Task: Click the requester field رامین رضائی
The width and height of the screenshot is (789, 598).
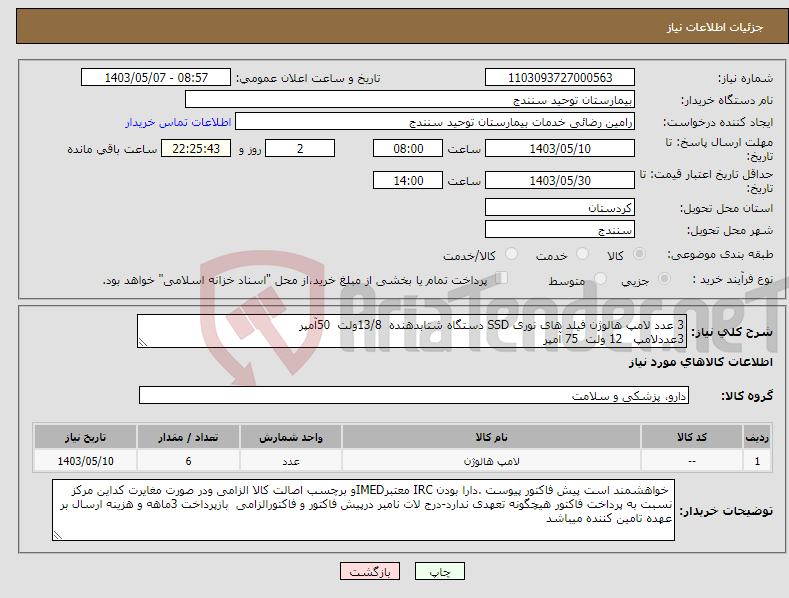Action: tap(435, 122)
